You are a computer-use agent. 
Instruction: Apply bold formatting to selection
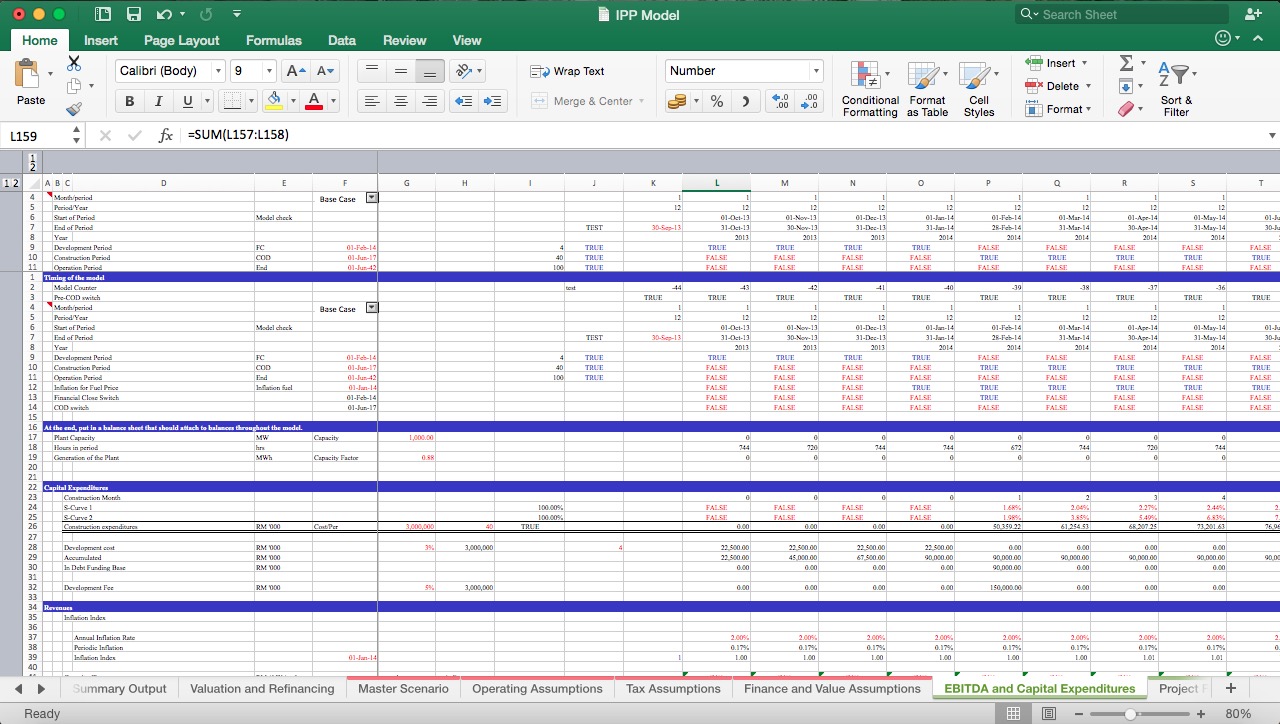[x=129, y=101]
